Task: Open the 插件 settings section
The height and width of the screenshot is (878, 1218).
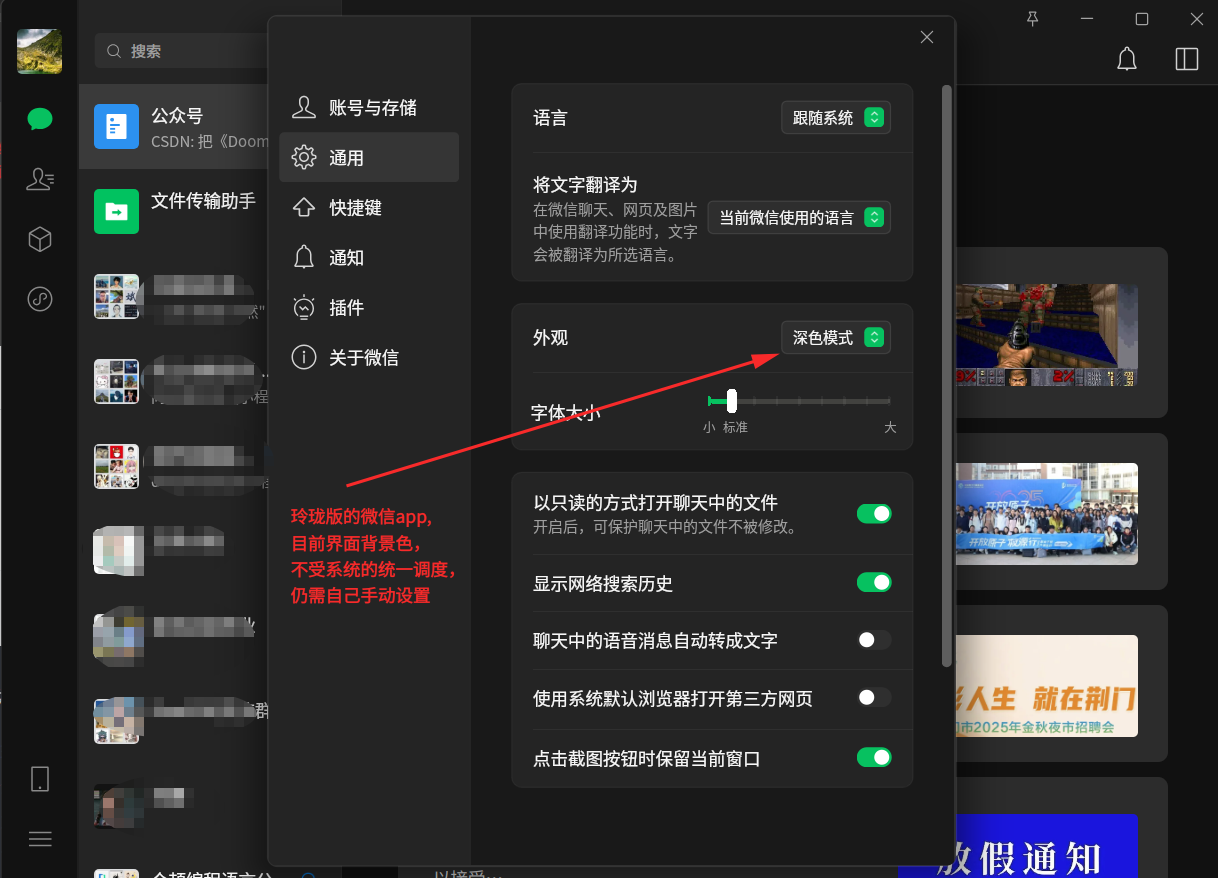Action: tap(369, 308)
